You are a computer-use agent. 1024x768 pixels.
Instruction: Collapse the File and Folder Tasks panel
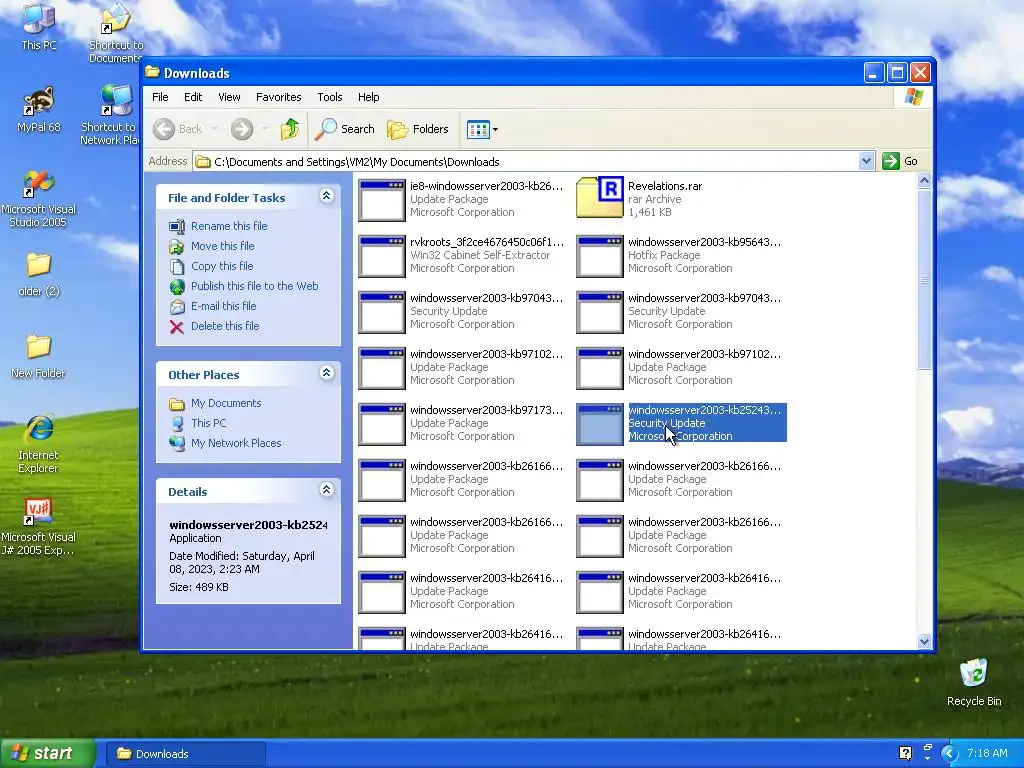(327, 196)
